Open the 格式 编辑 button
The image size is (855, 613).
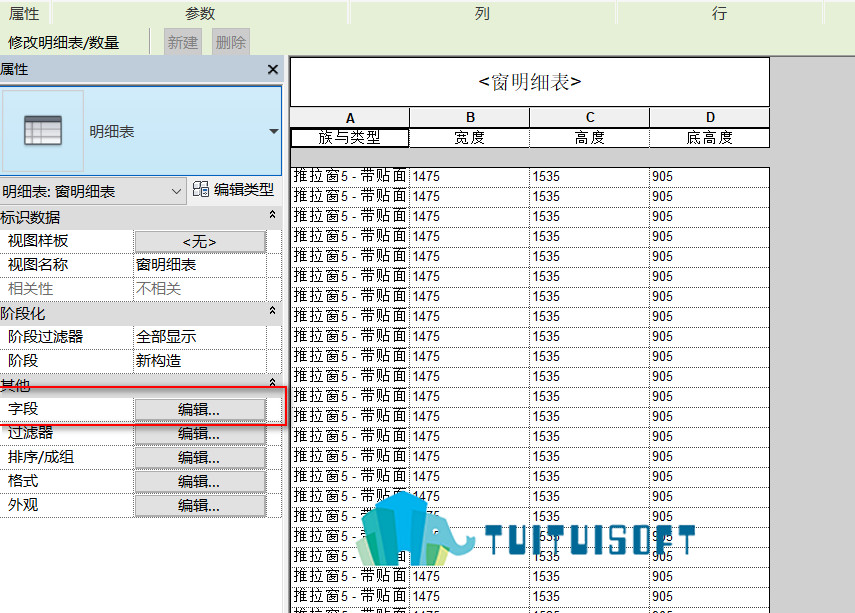200,482
